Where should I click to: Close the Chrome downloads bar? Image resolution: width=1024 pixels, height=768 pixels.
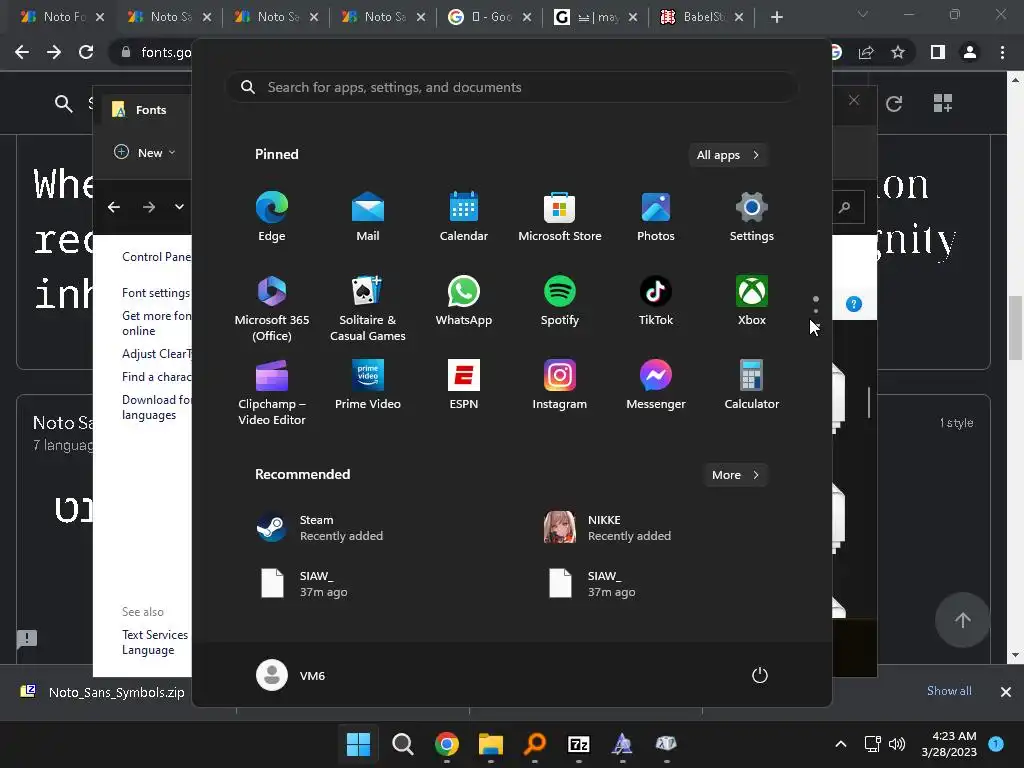click(x=1006, y=692)
